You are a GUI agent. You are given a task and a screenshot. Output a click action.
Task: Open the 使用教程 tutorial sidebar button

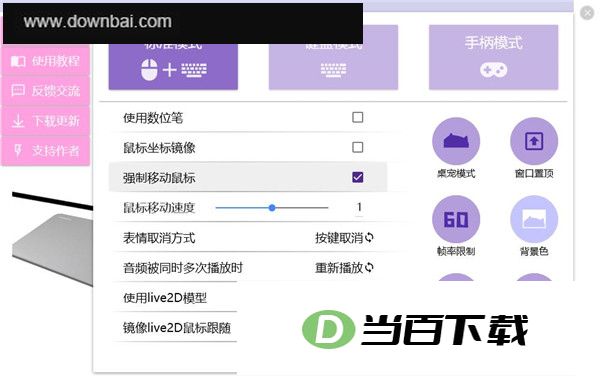pyautogui.click(x=46, y=60)
